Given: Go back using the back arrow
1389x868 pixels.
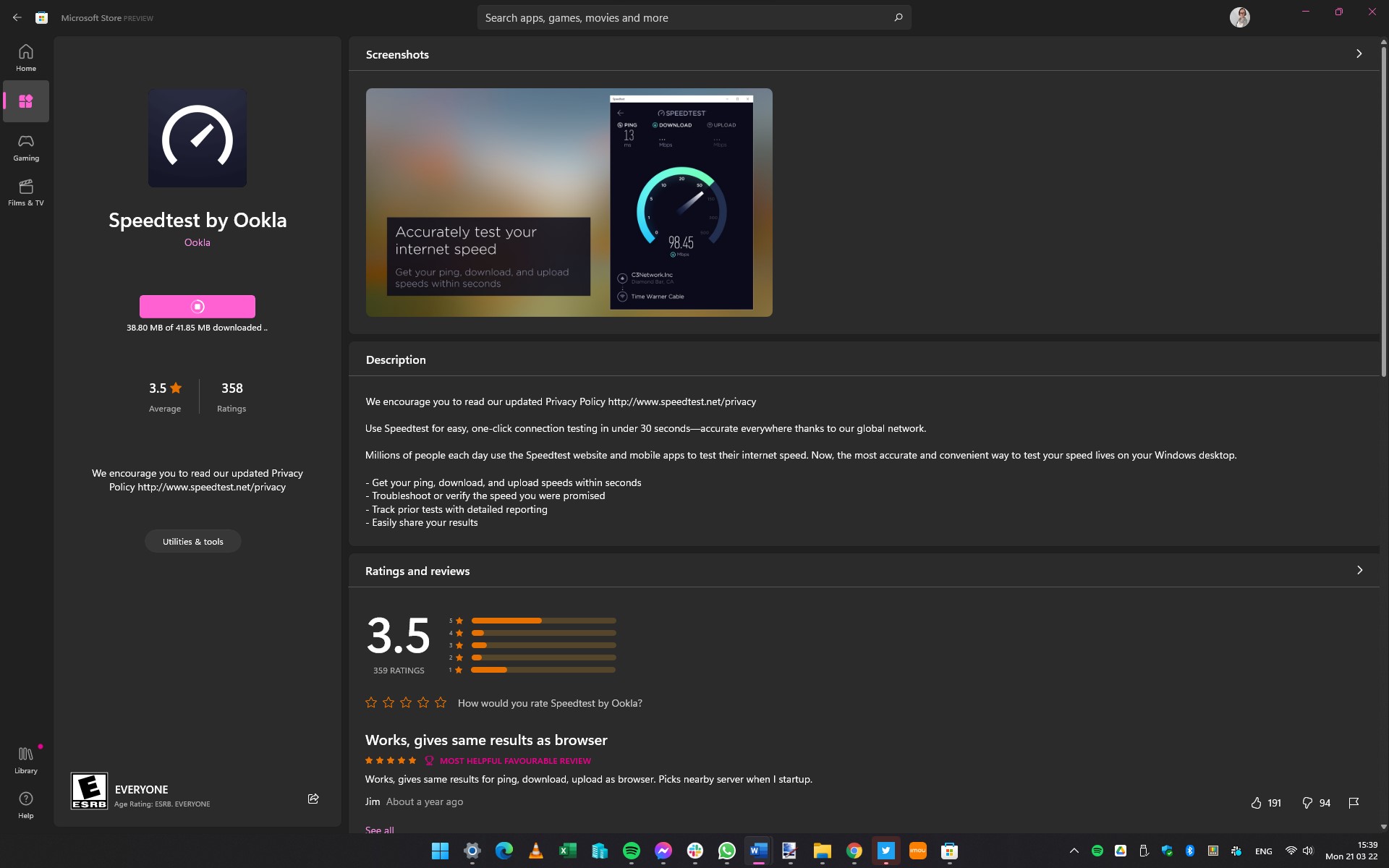Looking at the screenshot, I should (17, 17).
